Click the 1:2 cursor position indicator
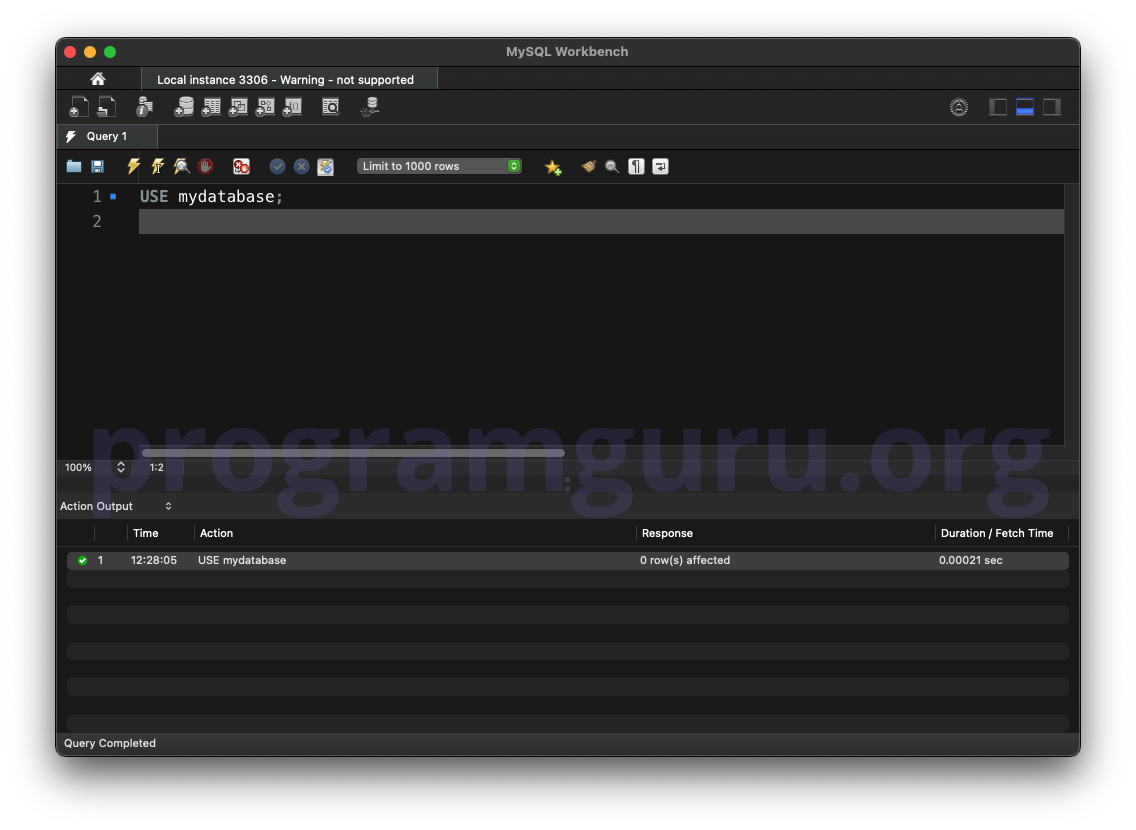This screenshot has height=830, width=1136. pyautogui.click(x=156, y=467)
